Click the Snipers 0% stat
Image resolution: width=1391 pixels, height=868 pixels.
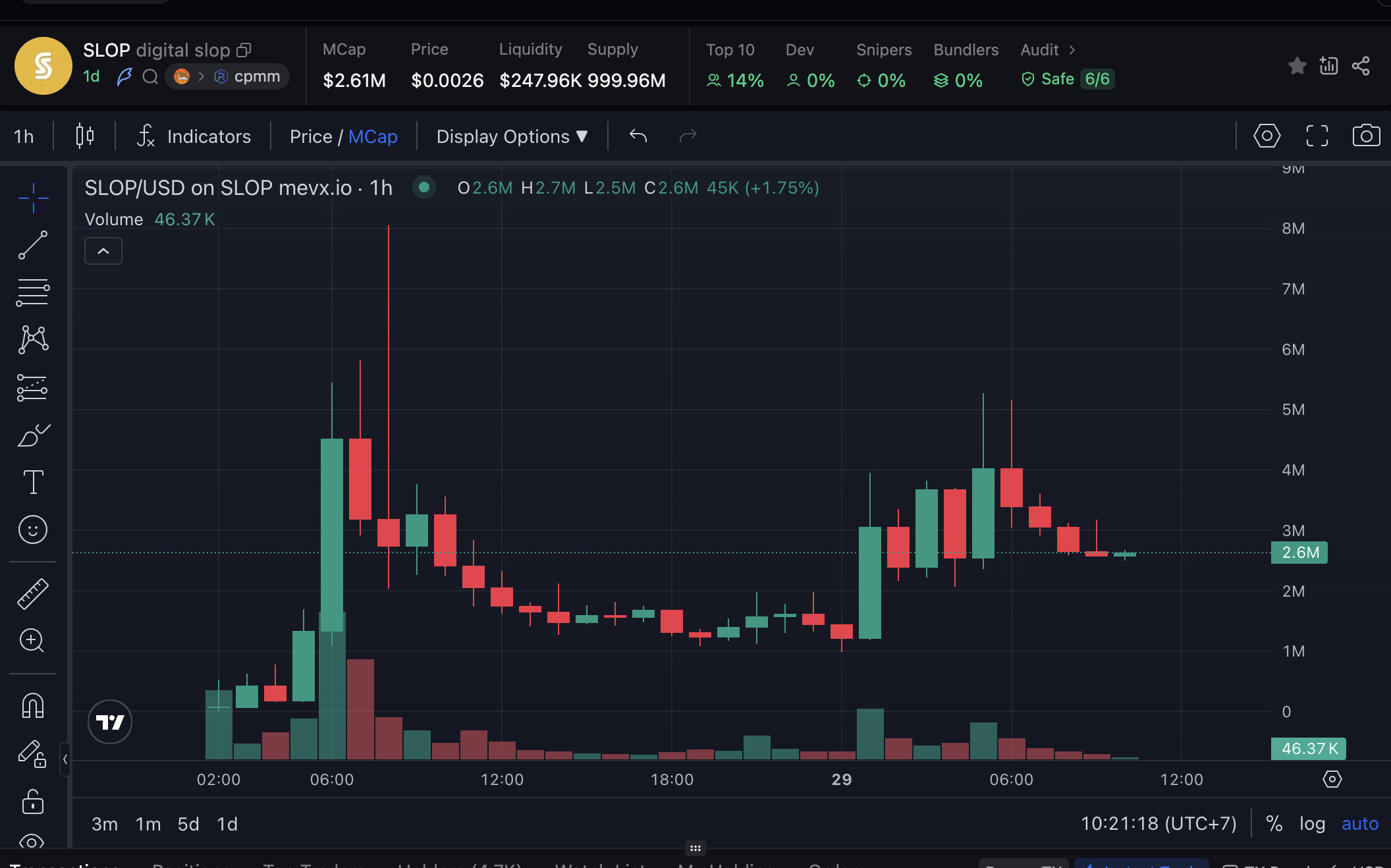pos(884,66)
